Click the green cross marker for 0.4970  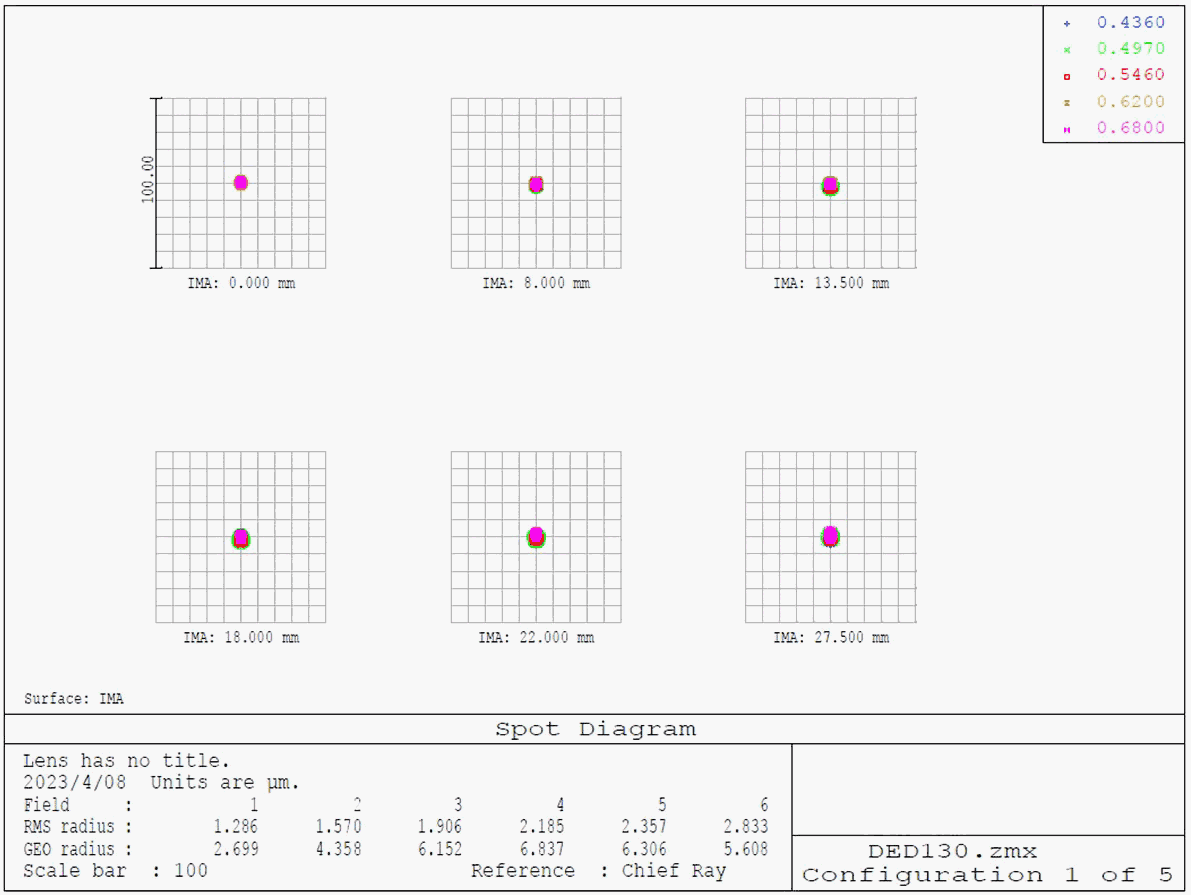(1067, 49)
